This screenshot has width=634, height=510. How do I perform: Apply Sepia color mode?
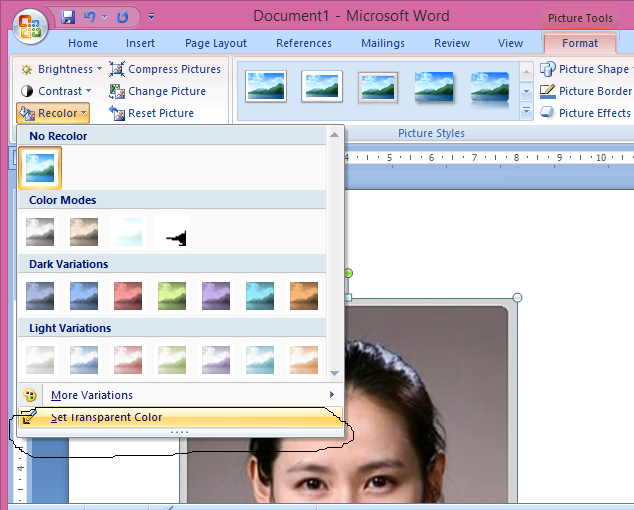click(84, 232)
